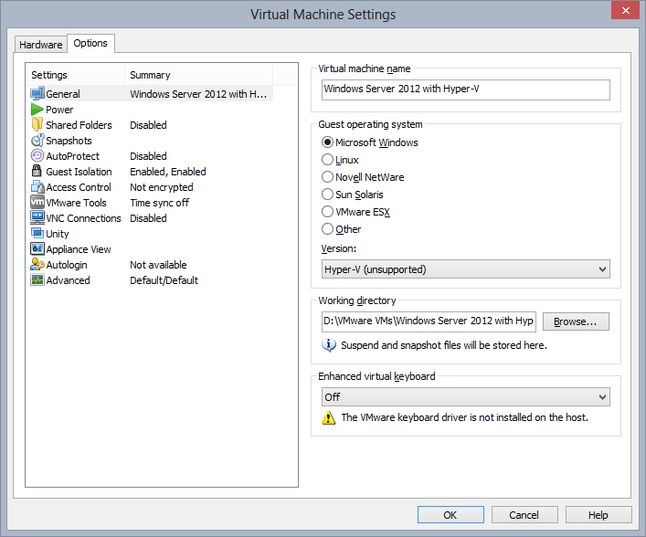
Task: Select the VMware Tools row label
Action: [76, 203]
